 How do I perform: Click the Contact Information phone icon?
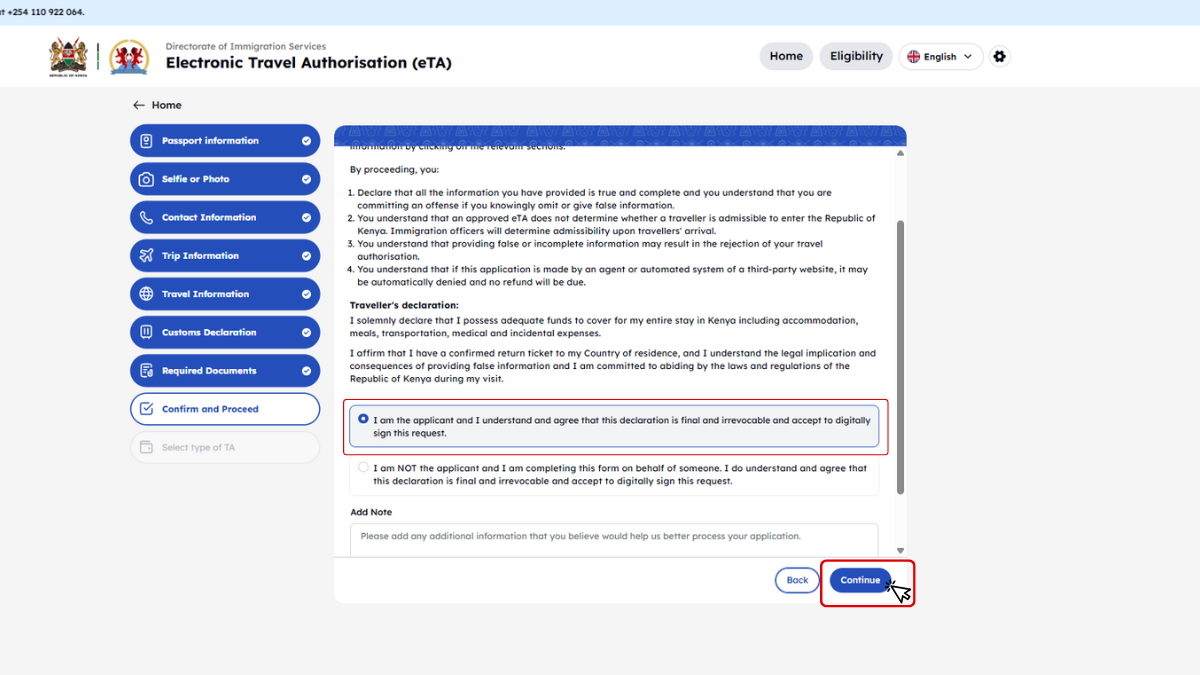coord(146,218)
